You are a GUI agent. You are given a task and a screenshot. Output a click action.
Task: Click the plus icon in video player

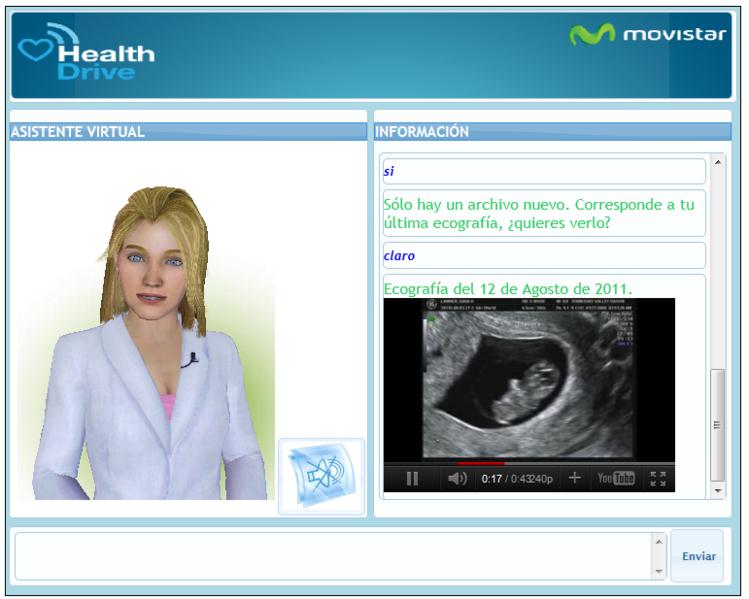(x=575, y=478)
